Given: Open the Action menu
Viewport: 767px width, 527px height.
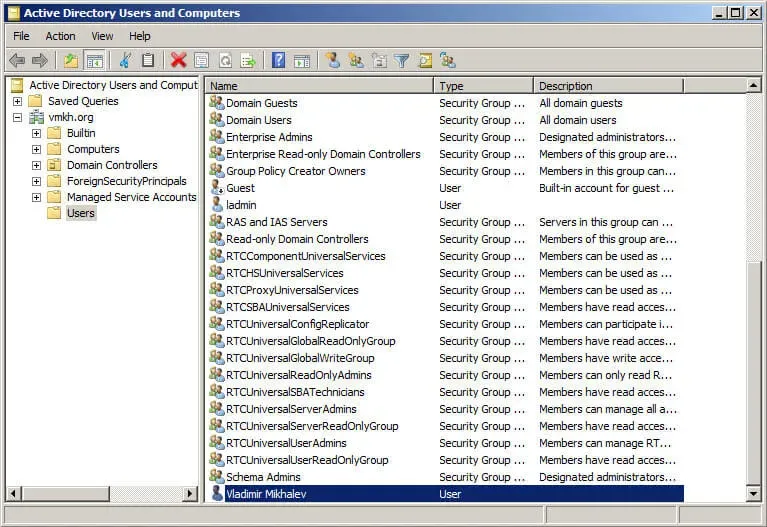Looking at the screenshot, I should pos(60,36).
